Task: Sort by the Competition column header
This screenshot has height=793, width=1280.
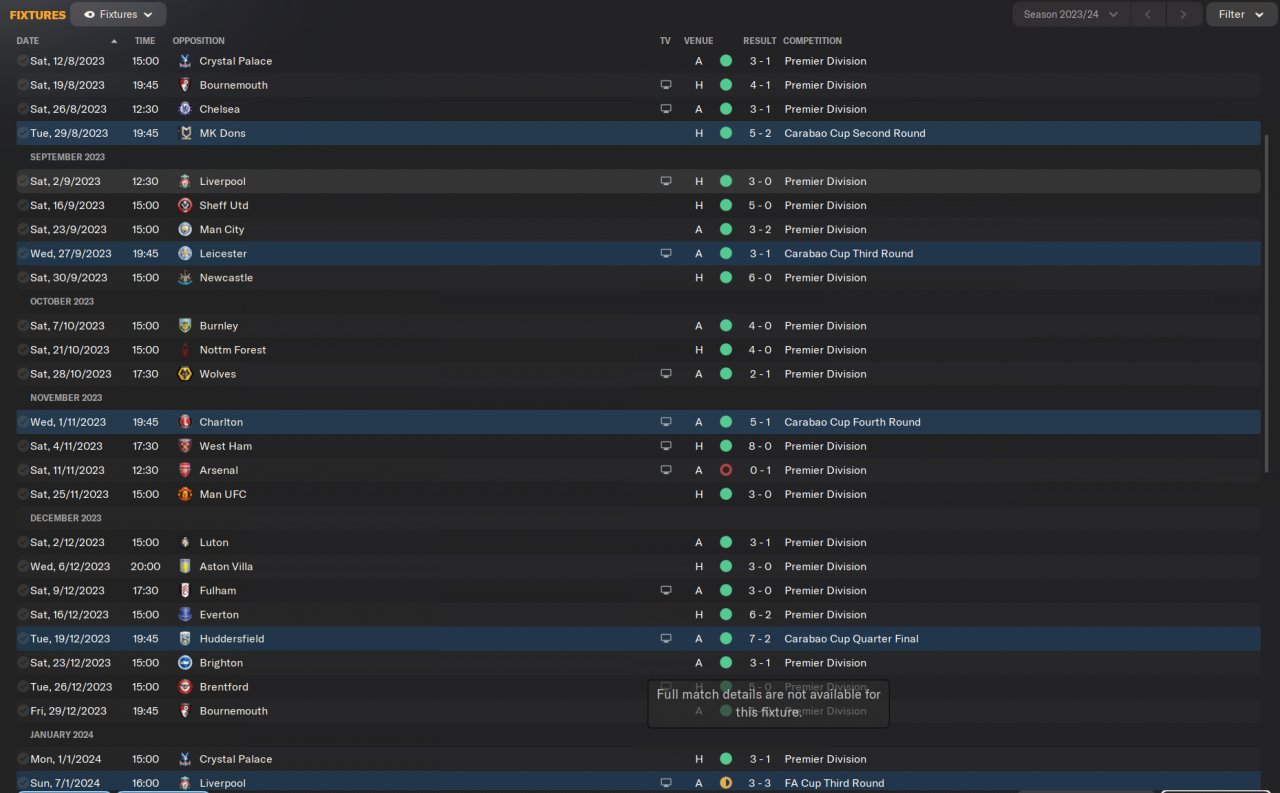Action: pyautogui.click(x=812, y=41)
